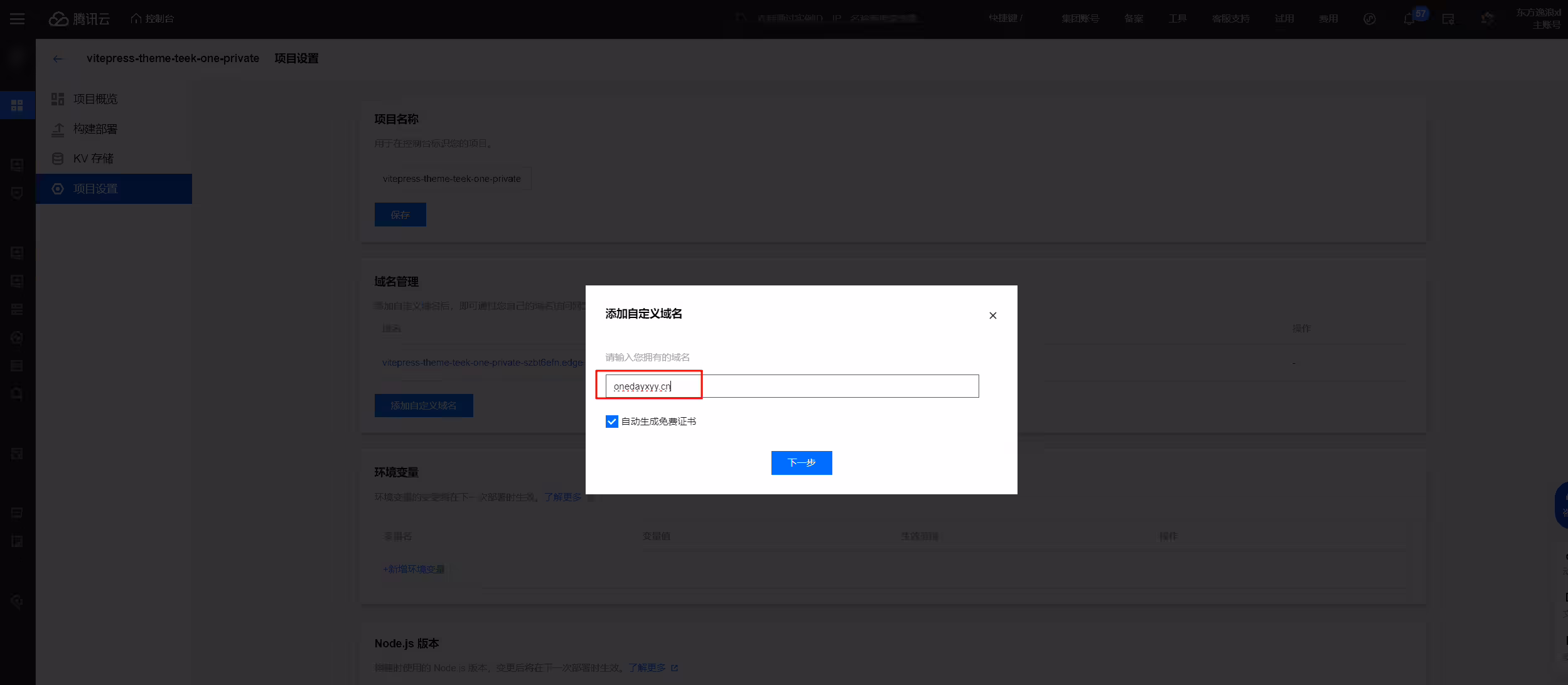Go back using the left arrow icon

pos(58,59)
